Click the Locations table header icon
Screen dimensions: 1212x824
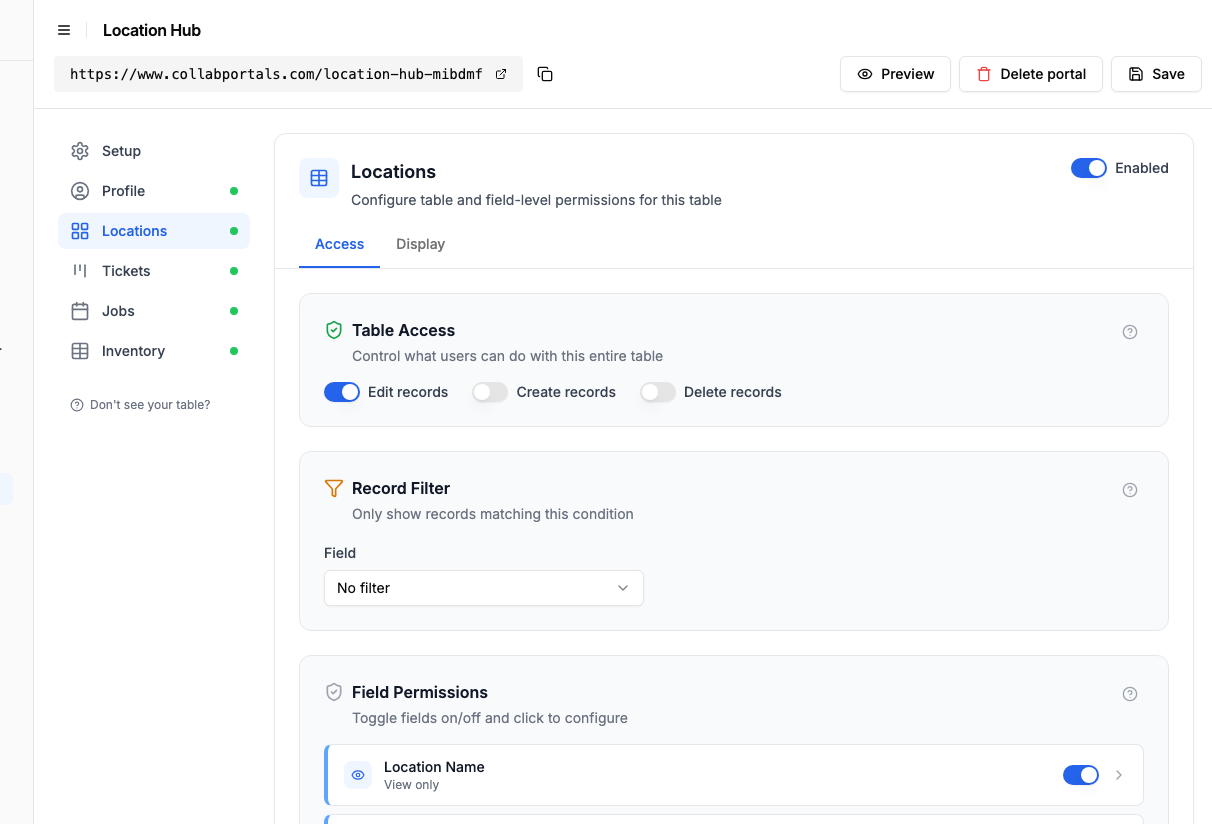[319, 178]
